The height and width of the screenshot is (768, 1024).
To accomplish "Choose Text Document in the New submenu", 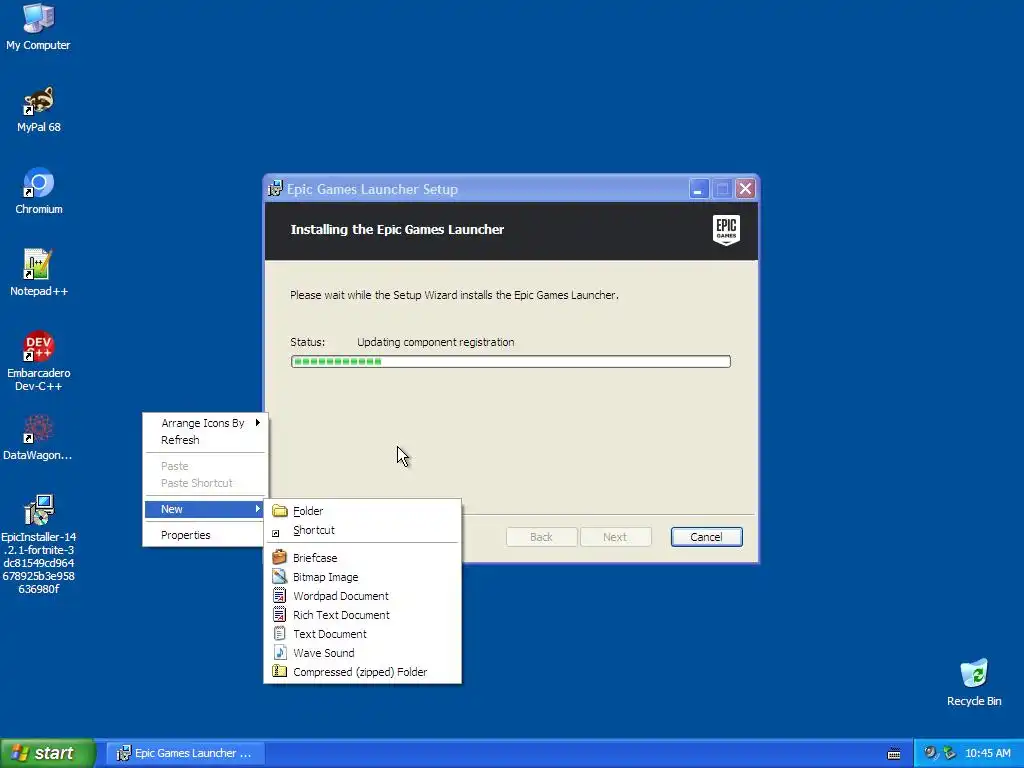I will (x=362, y=633).
